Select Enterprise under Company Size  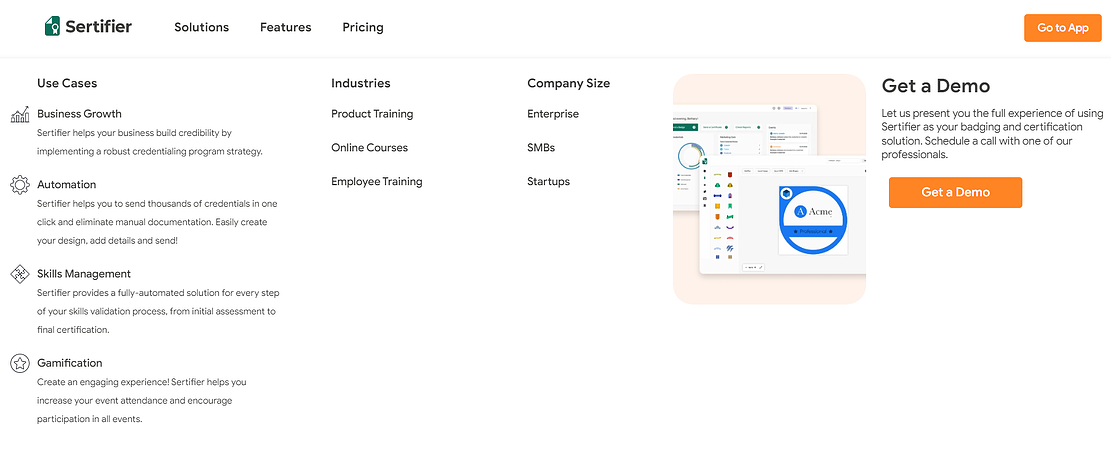552,114
